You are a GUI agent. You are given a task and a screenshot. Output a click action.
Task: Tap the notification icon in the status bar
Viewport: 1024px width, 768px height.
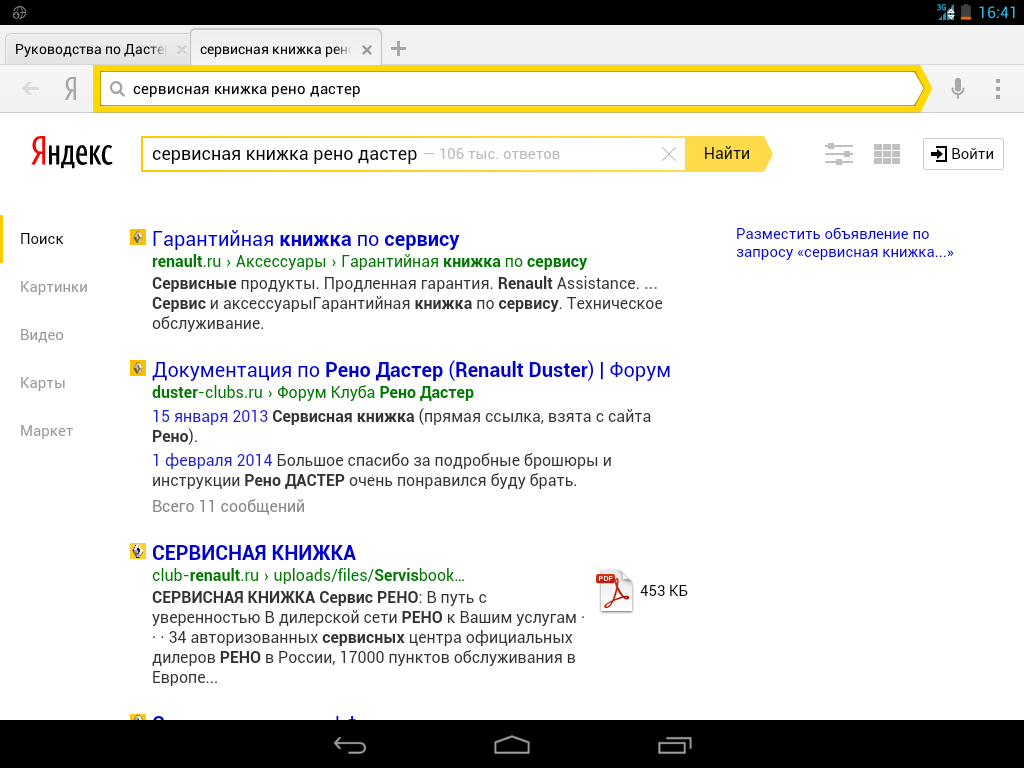click(20, 12)
